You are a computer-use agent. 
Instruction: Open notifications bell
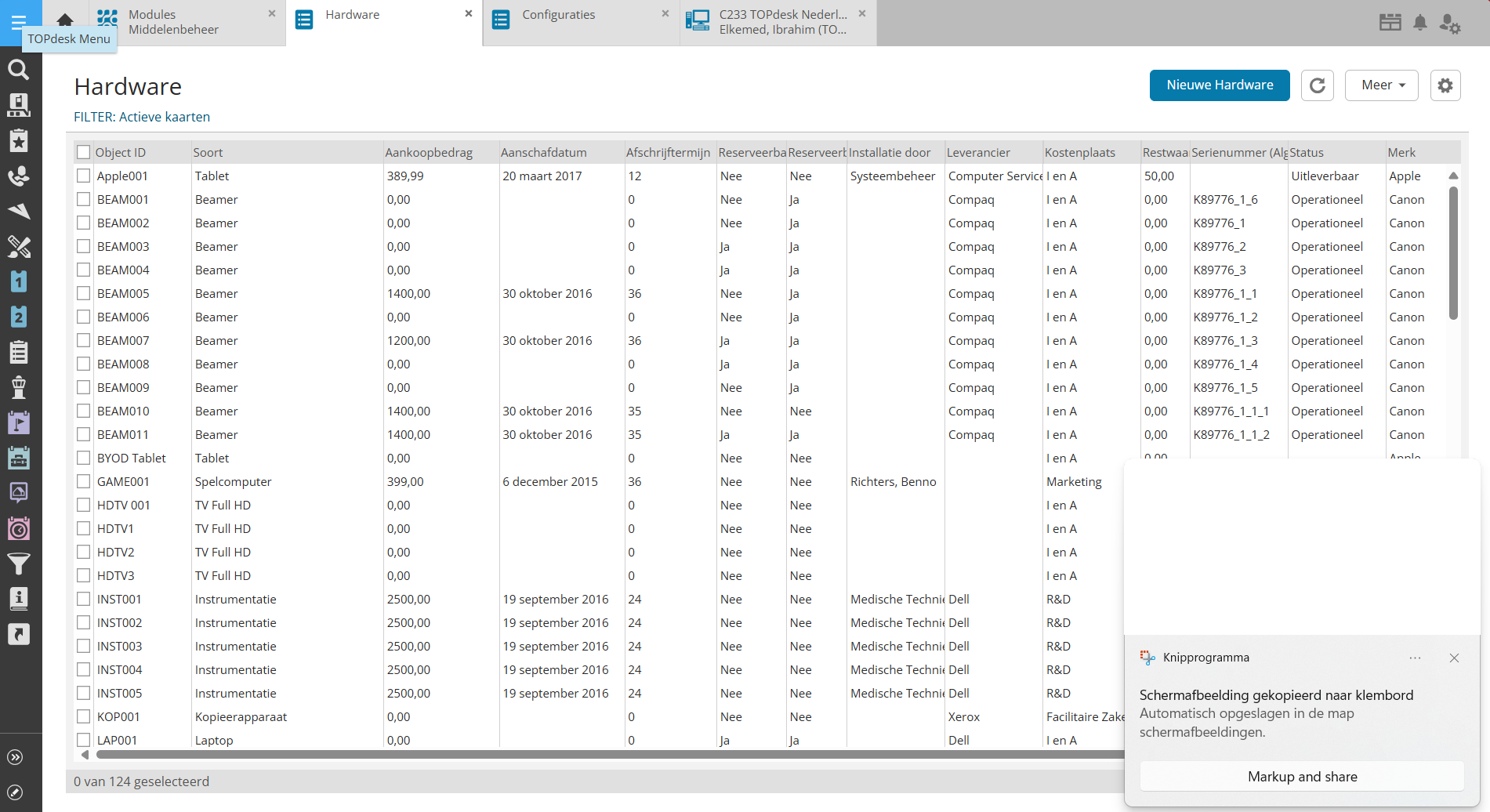pos(1419,23)
